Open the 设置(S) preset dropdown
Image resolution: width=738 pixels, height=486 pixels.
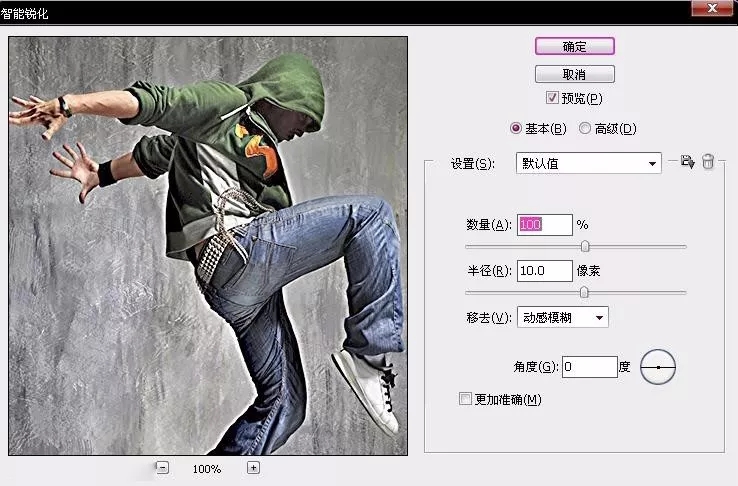click(589, 163)
